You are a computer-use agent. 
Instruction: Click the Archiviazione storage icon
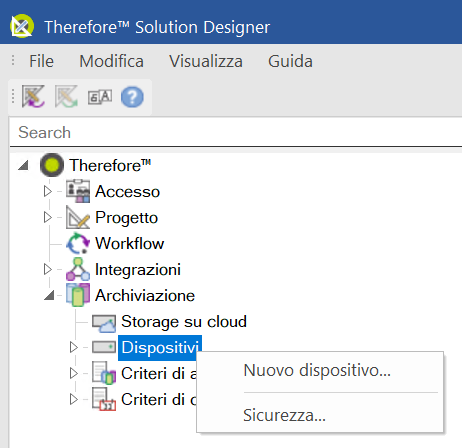[x=78, y=295]
